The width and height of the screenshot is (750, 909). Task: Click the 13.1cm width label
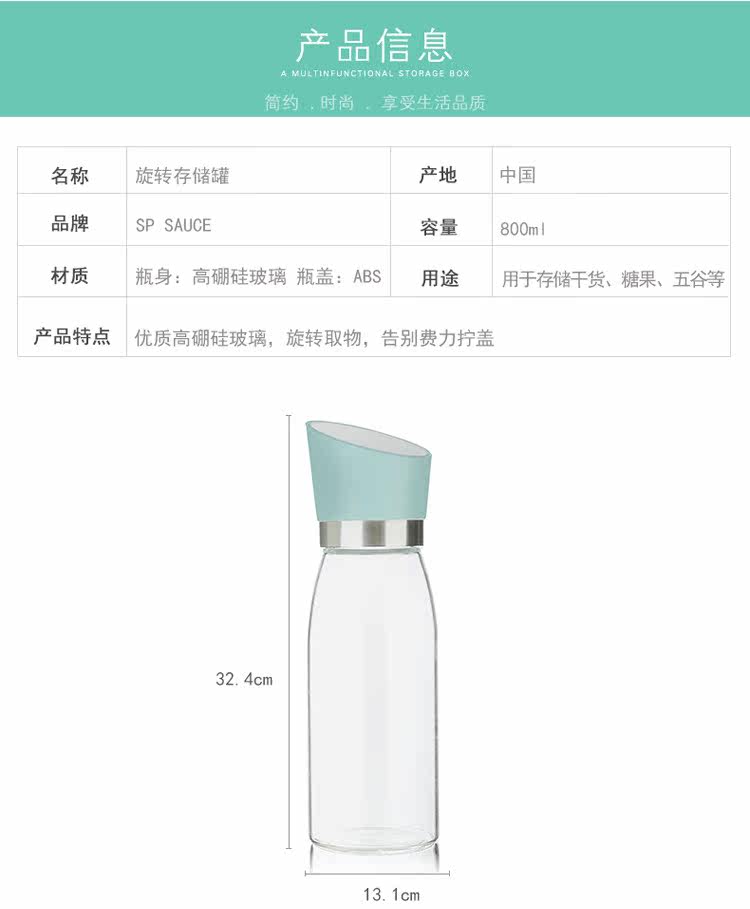(391, 895)
